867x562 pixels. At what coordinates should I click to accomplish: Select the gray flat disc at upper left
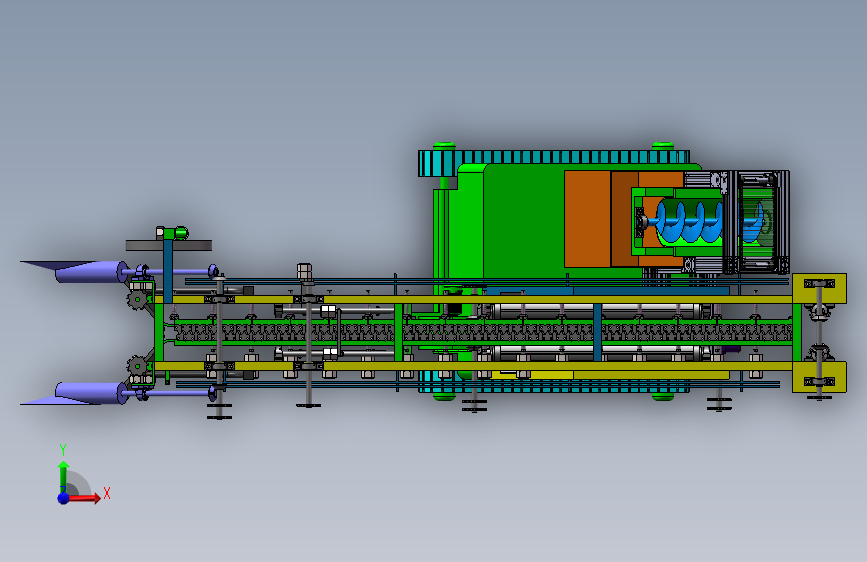coord(169,245)
